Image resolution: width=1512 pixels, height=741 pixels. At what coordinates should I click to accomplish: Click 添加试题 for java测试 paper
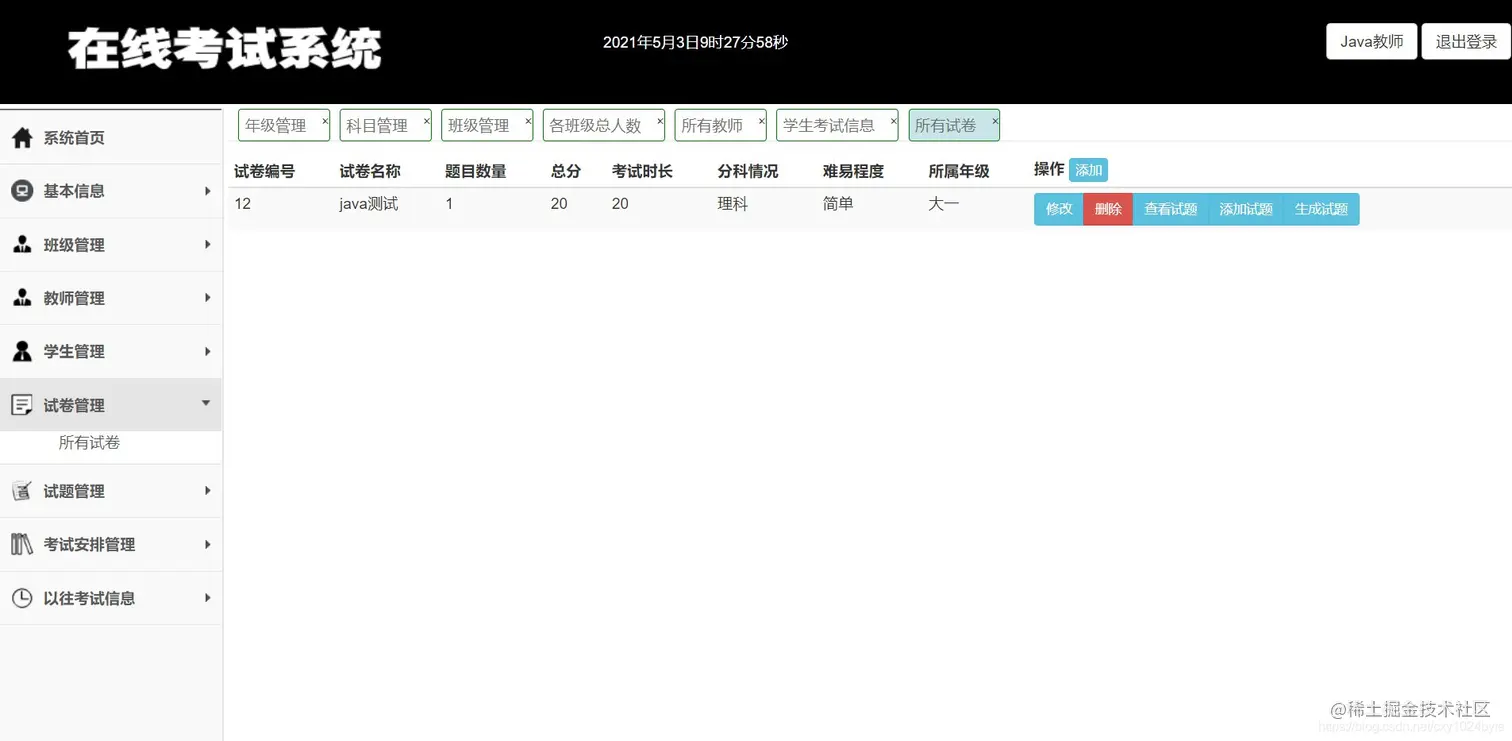[x=1246, y=209]
